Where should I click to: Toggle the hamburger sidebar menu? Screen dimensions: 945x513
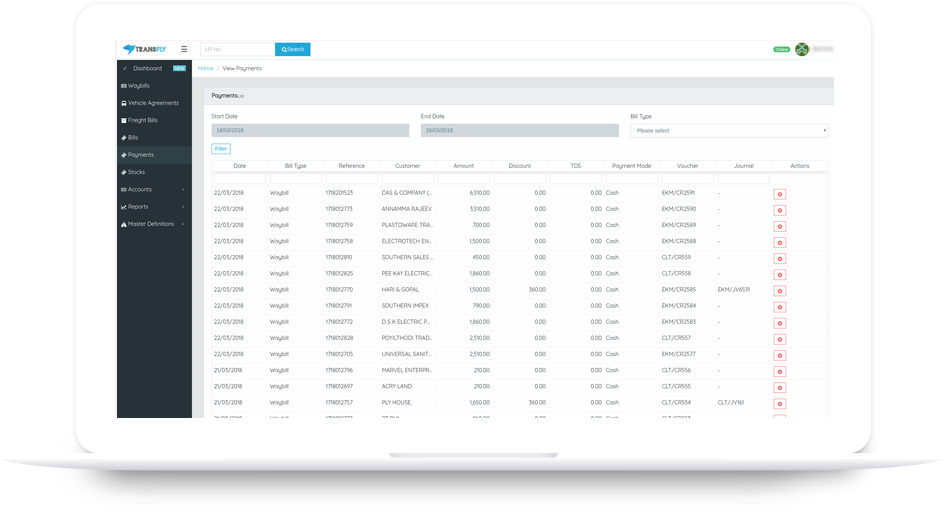[184, 49]
